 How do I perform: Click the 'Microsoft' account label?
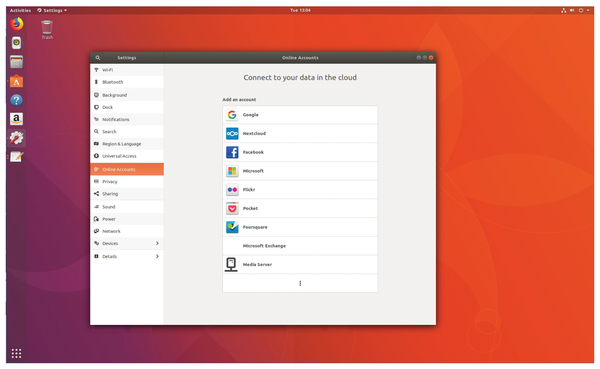click(253, 171)
